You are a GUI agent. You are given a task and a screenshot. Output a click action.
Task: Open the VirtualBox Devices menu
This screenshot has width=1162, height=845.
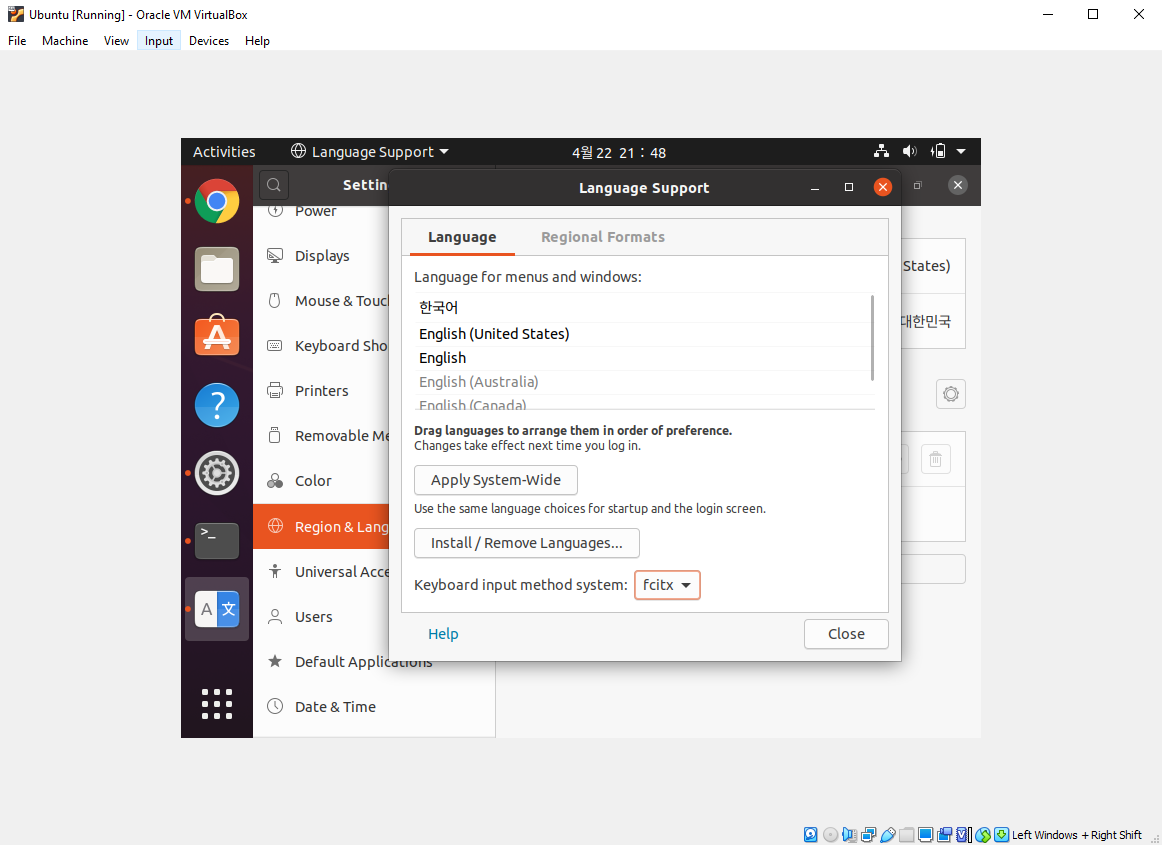(x=209, y=41)
